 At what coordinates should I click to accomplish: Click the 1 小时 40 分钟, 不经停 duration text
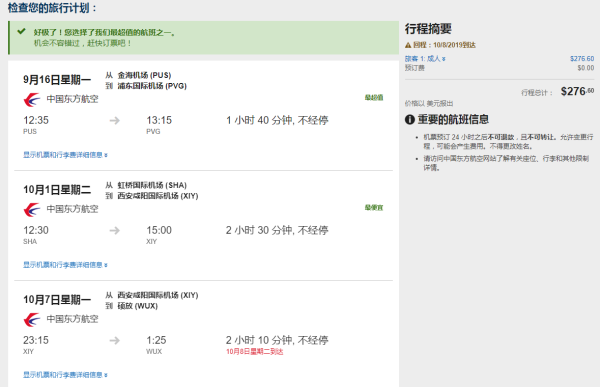click(x=277, y=121)
